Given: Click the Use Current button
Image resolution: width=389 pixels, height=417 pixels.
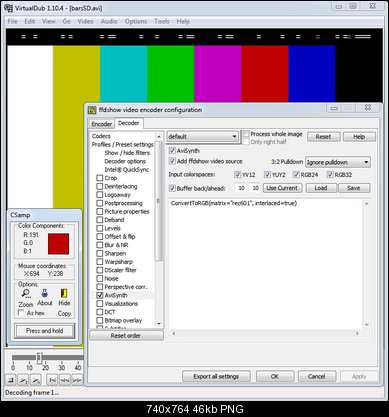Looking at the screenshot, I should click(282, 188).
